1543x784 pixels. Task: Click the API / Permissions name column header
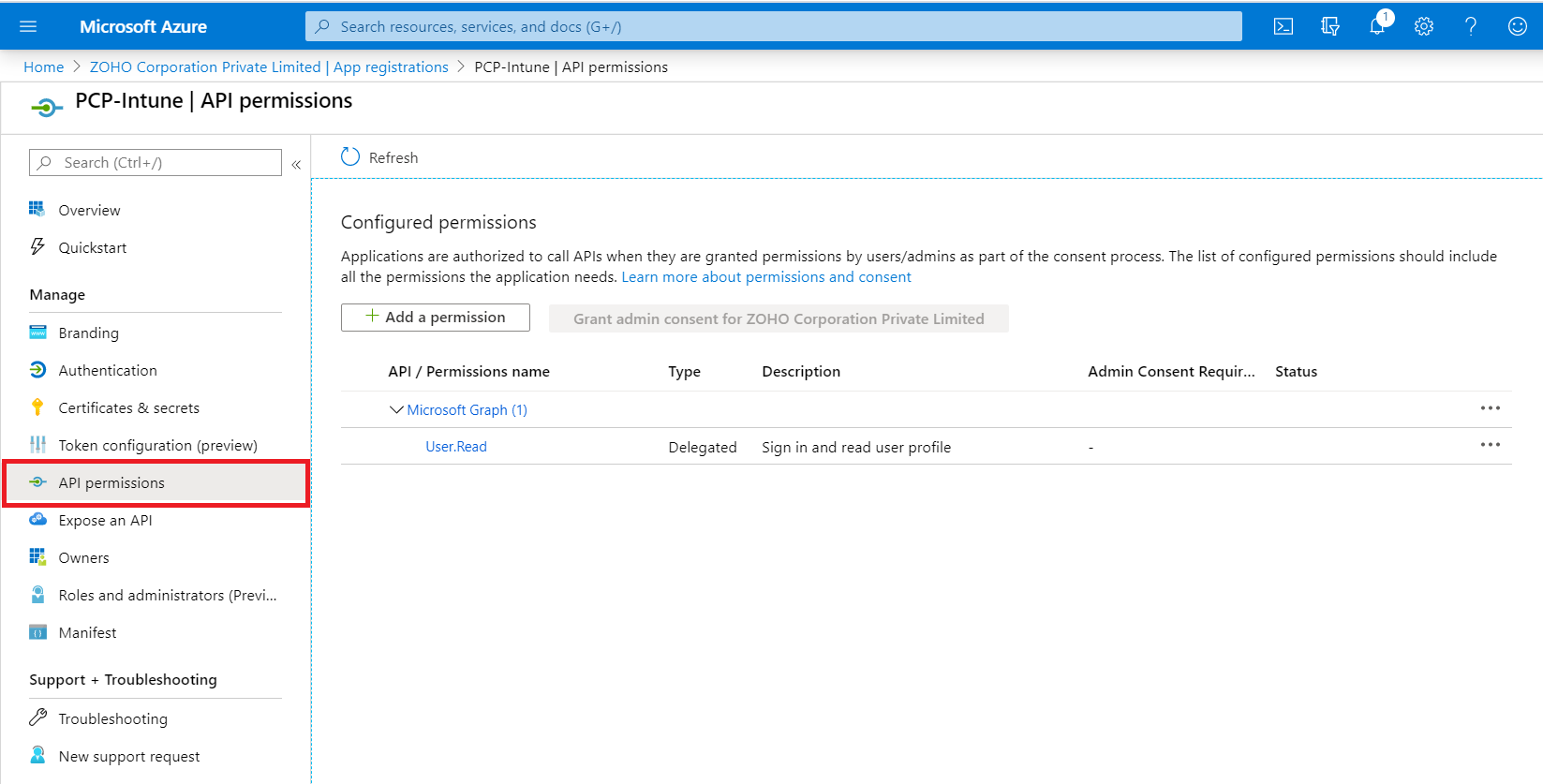click(x=468, y=372)
